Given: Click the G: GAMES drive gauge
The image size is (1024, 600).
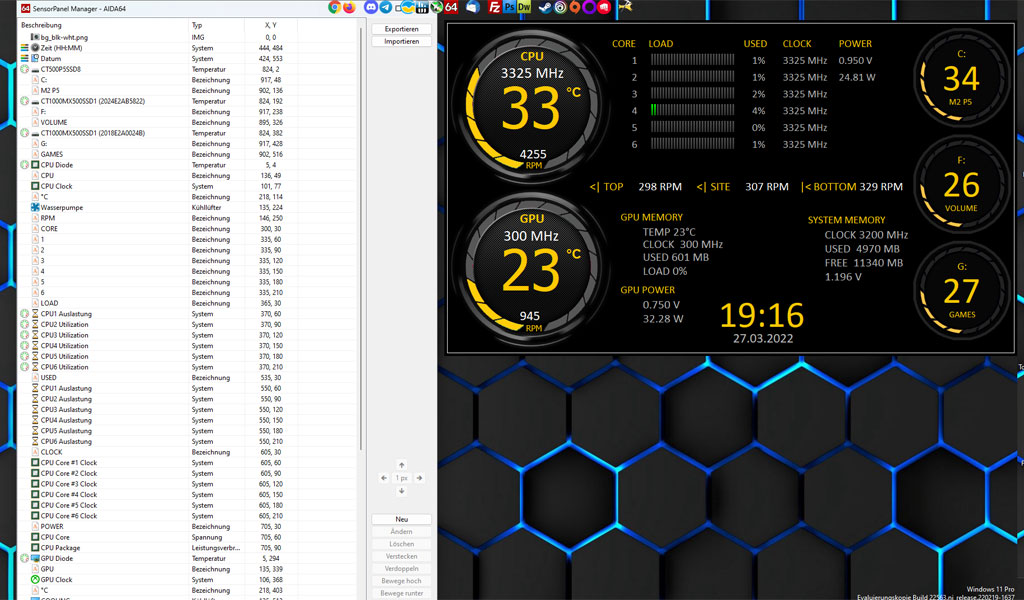Looking at the screenshot, I should click(961, 291).
